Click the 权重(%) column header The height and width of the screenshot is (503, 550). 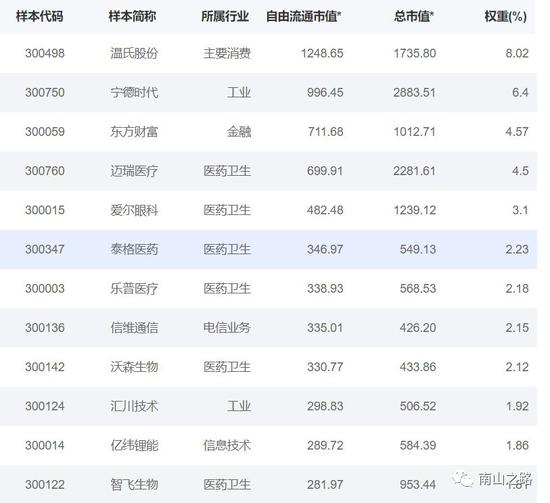point(505,16)
